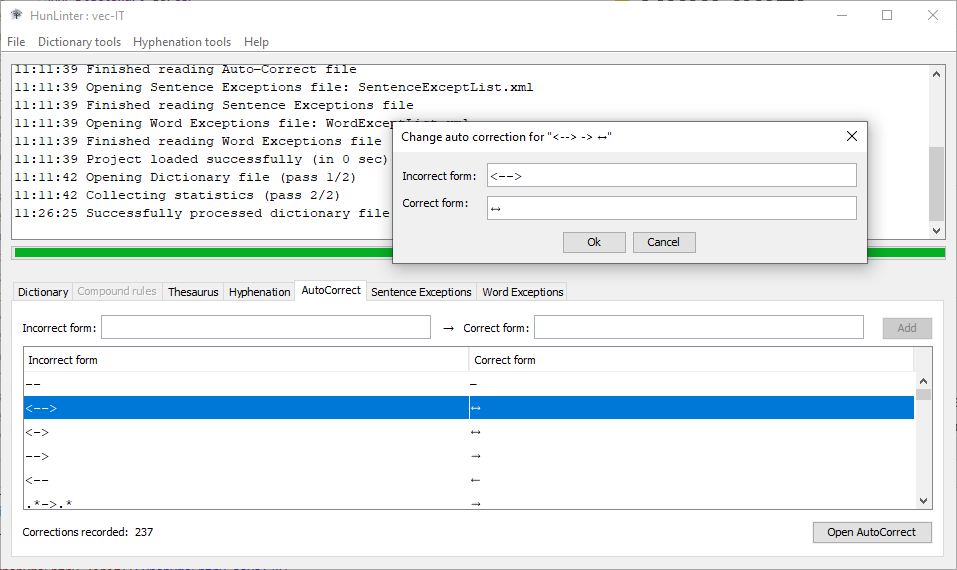Screen dimensions: 957x570
Task: Click the Correct form column header
Action: (x=691, y=360)
